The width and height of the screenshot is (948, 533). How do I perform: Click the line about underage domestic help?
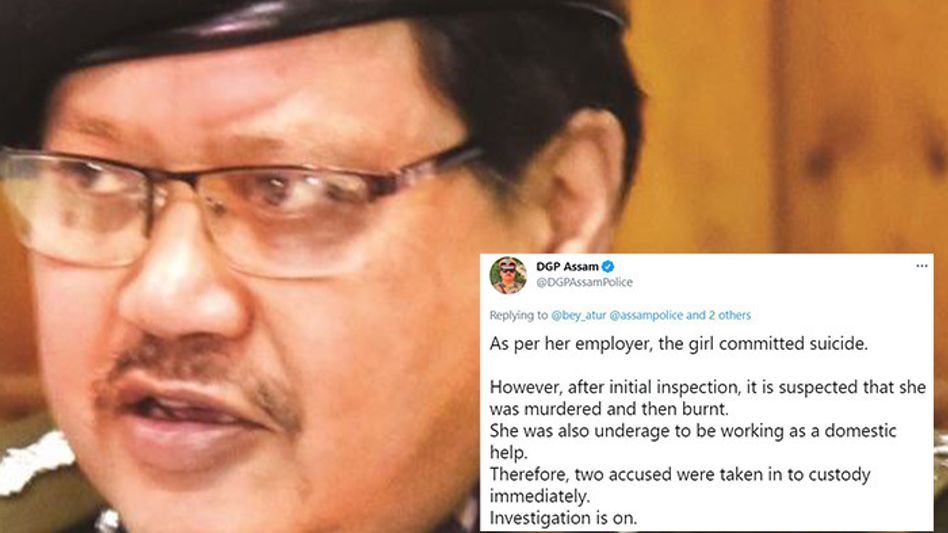click(x=693, y=441)
